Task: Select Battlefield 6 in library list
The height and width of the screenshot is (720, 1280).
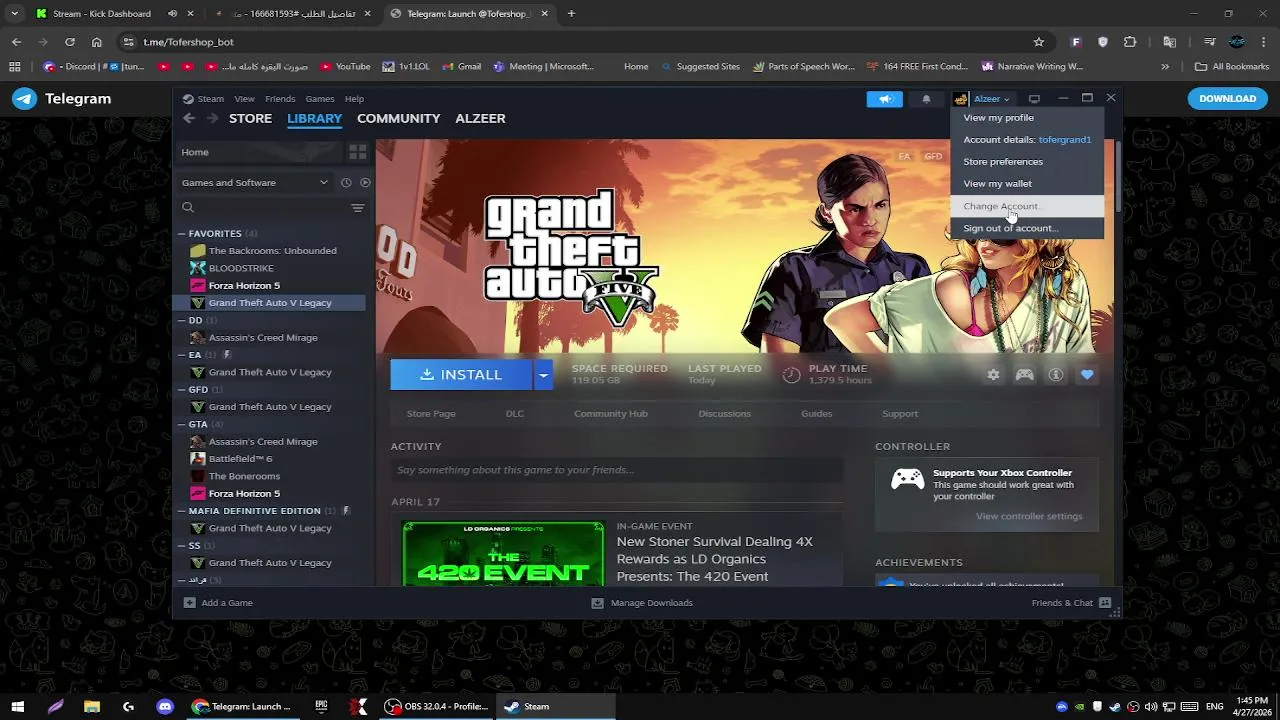Action: click(240, 459)
